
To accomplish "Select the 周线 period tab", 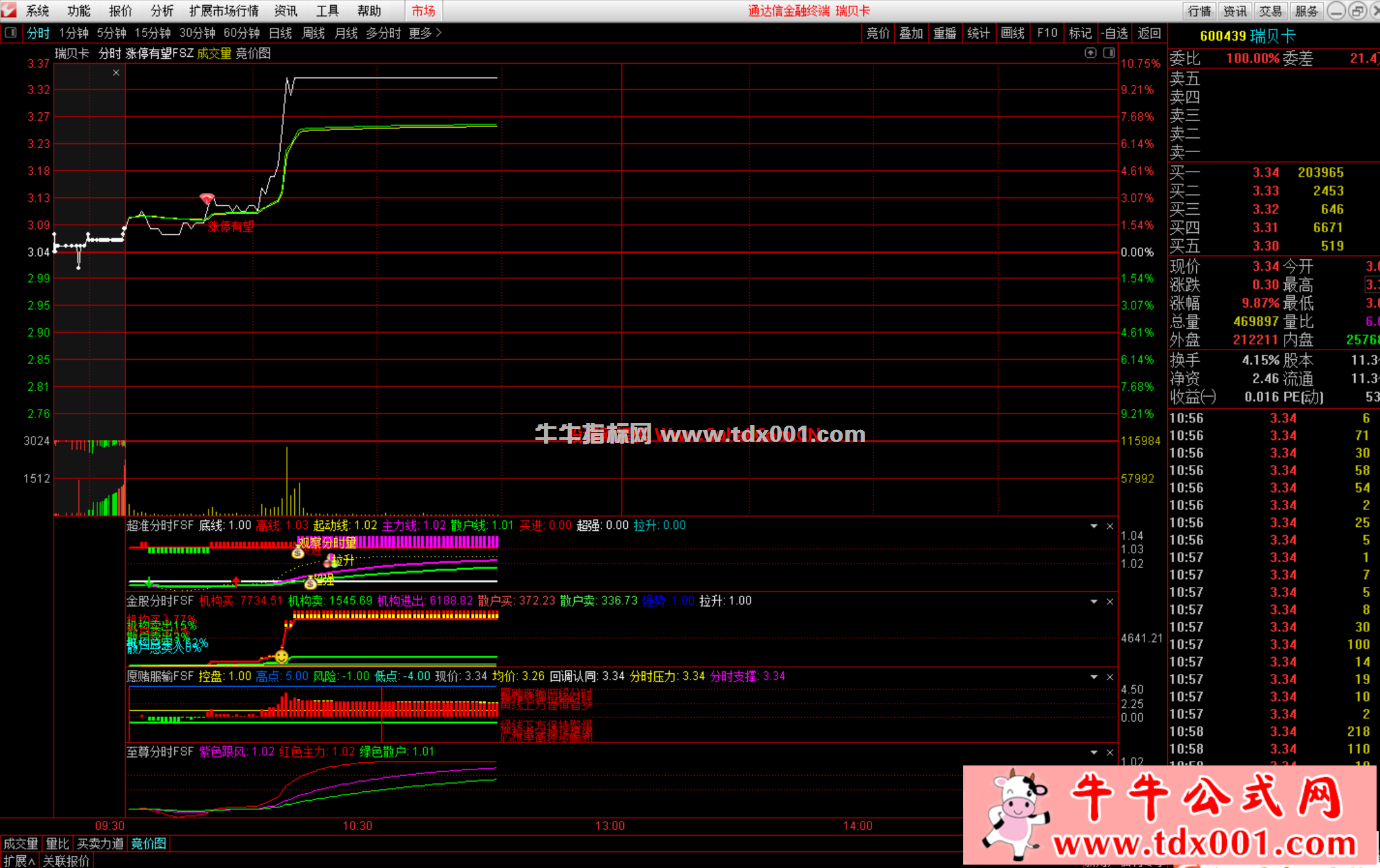I will point(313,33).
